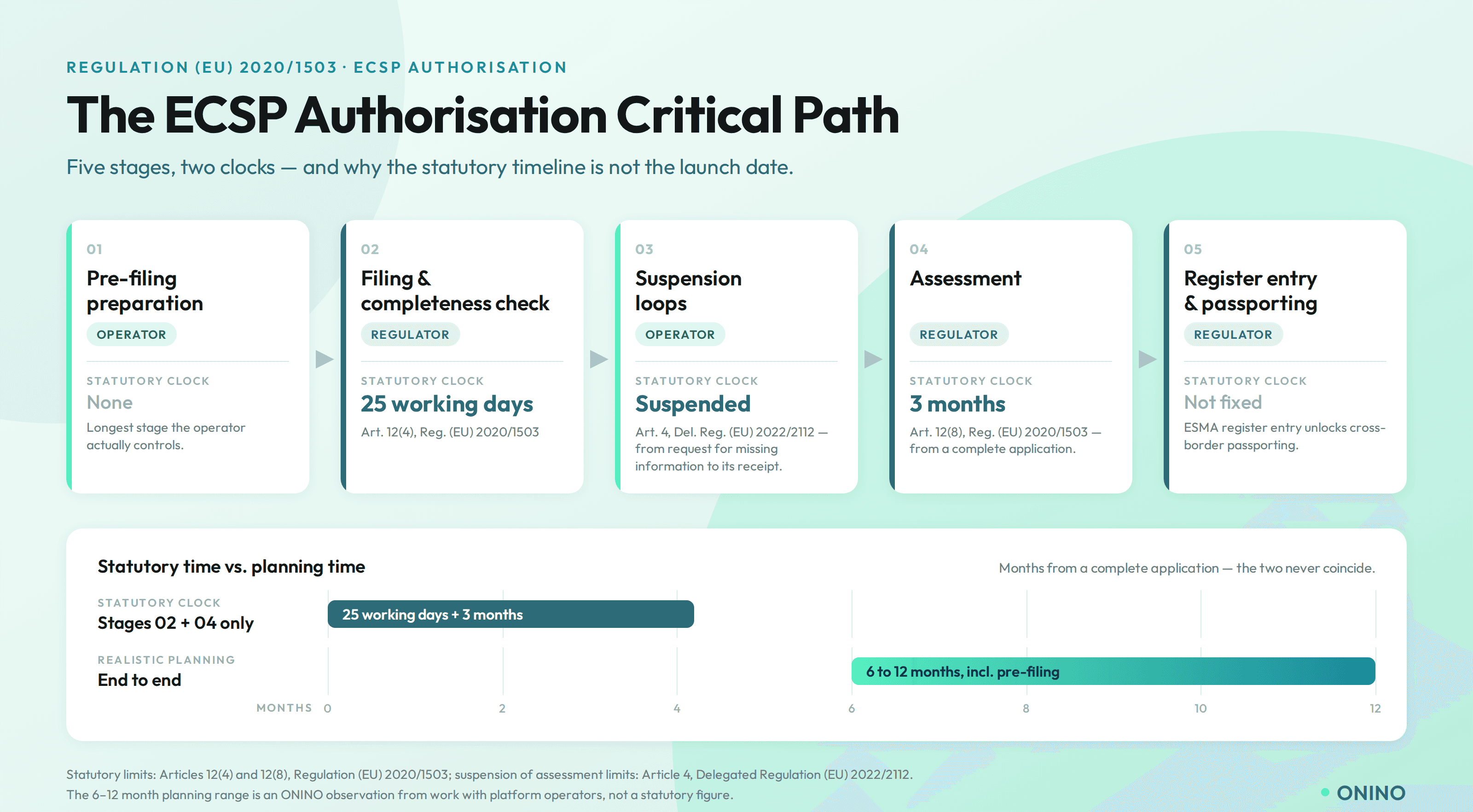
Task: Click the arrow between stages 04 and 05
Action: click(1148, 359)
